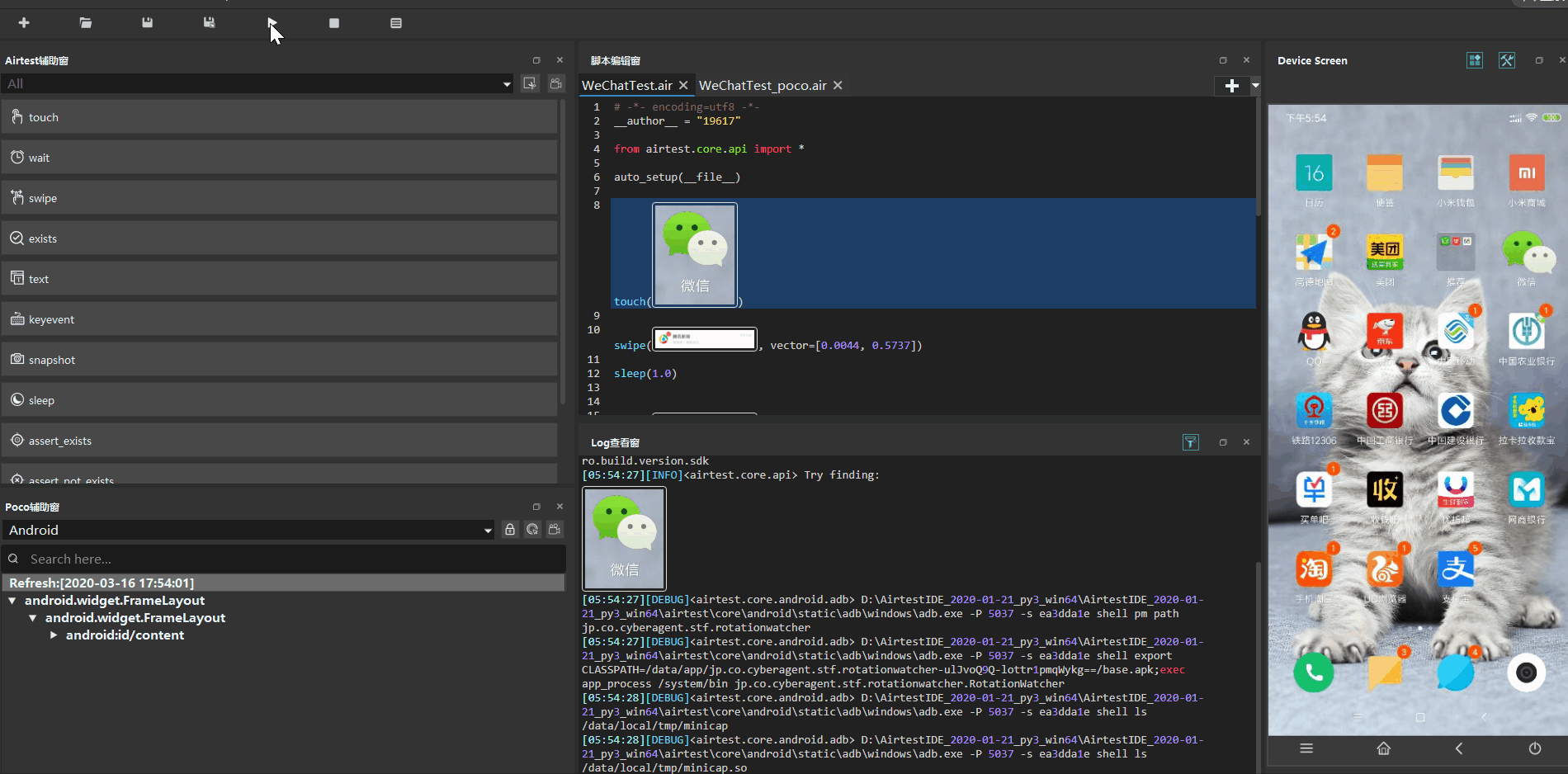Select the snapshot command
Image resolution: width=1568 pixels, height=774 pixels.
[x=279, y=360]
